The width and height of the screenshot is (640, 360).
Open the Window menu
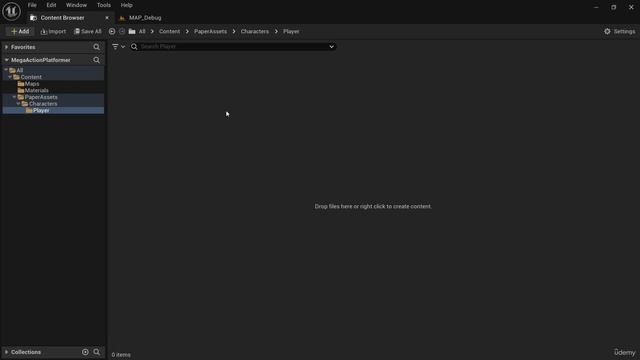point(76,5)
